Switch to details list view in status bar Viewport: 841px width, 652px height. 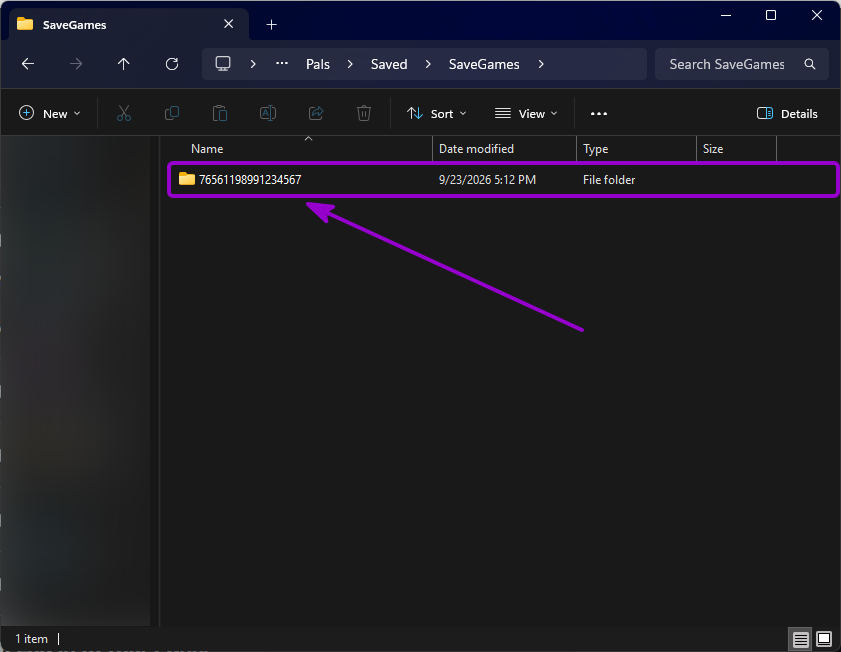tap(800, 639)
